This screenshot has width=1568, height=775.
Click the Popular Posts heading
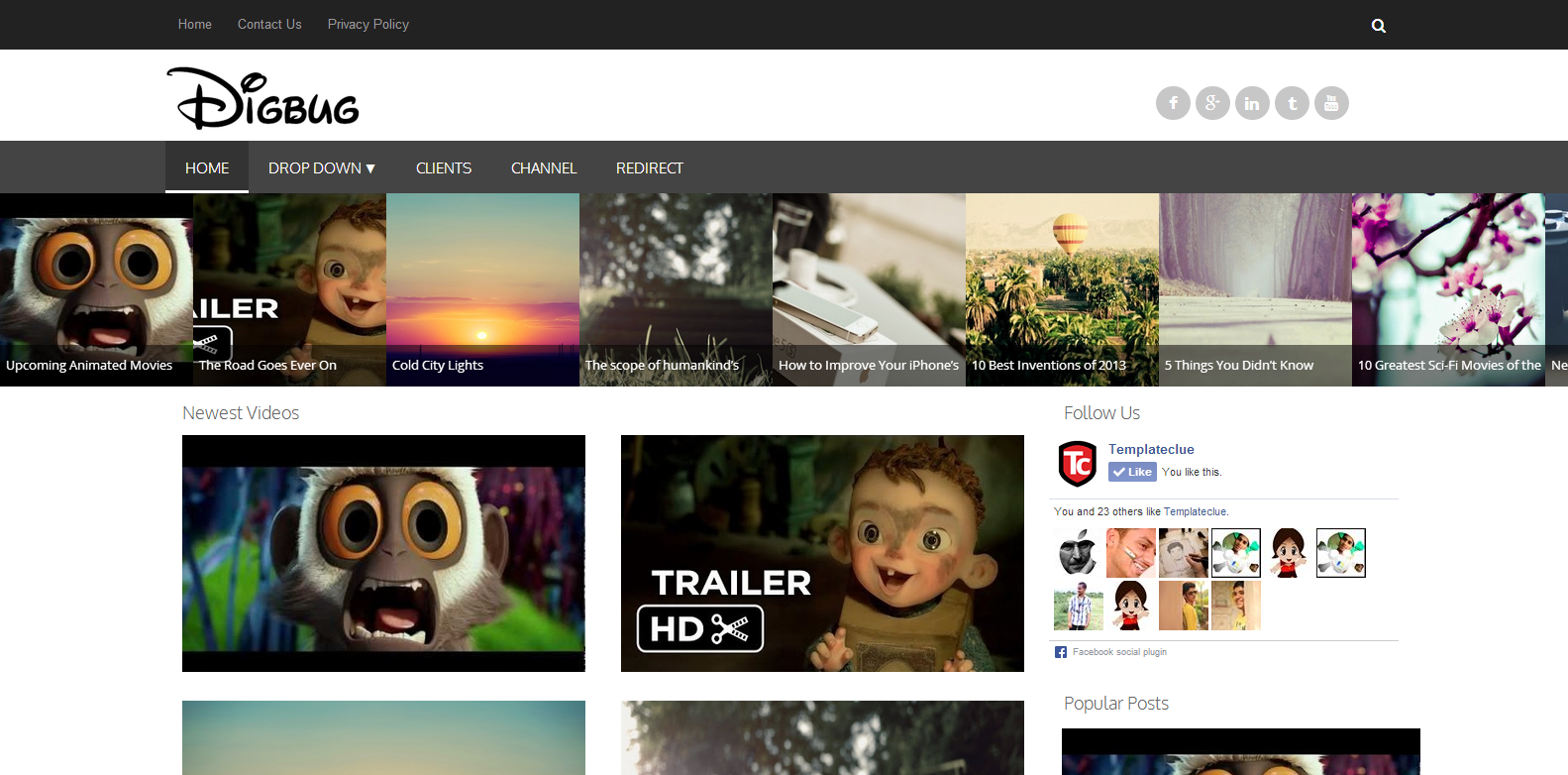(x=1116, y=704)
